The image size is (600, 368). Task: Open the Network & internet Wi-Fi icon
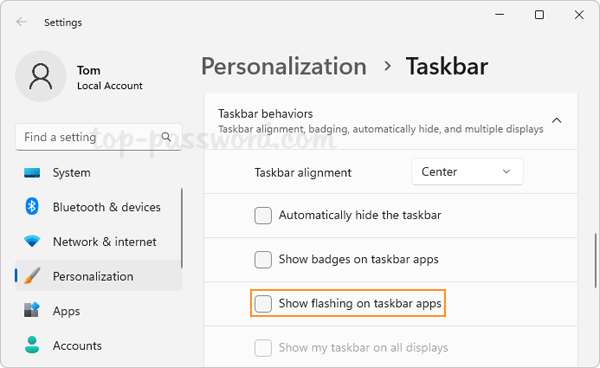coord(32,241)
